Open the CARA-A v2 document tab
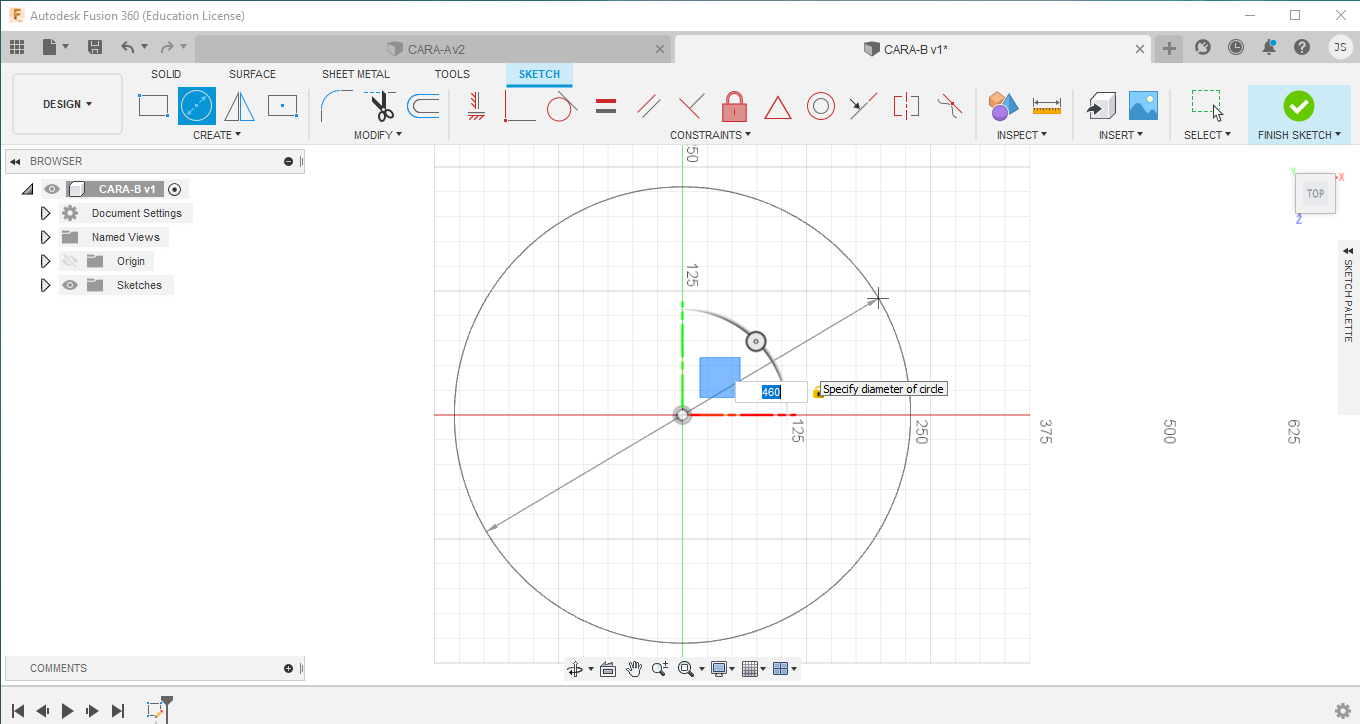The width and height of the screenshot is (1360, 724). pyautogui.click(x=435, y=49)
